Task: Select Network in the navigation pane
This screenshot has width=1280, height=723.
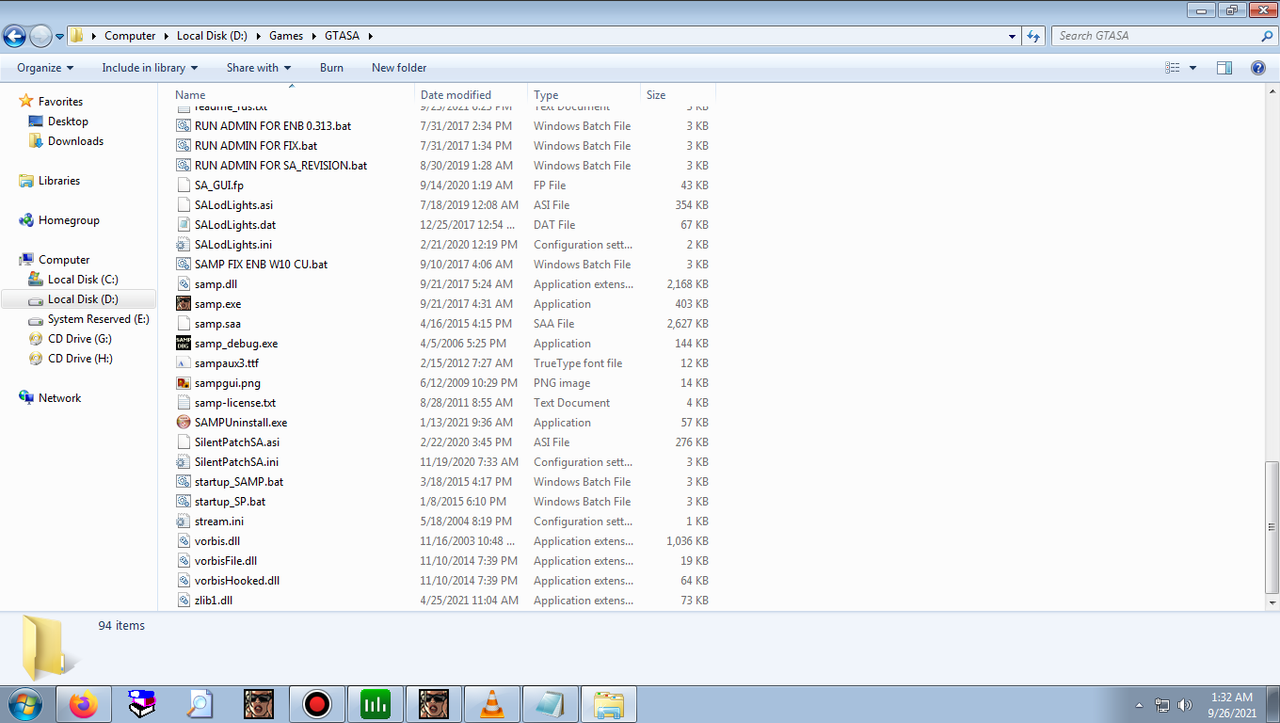Action: pos(60,398)
